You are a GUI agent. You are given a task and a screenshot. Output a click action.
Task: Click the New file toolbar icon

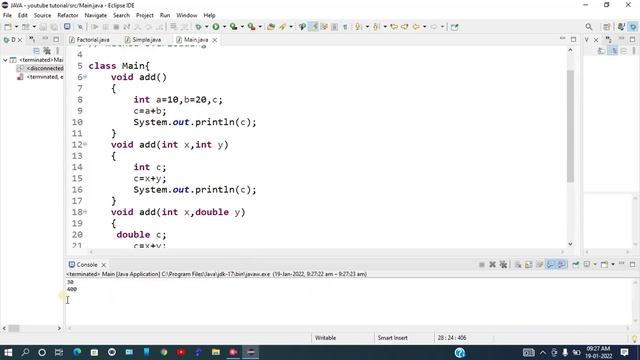pos(8,27)
